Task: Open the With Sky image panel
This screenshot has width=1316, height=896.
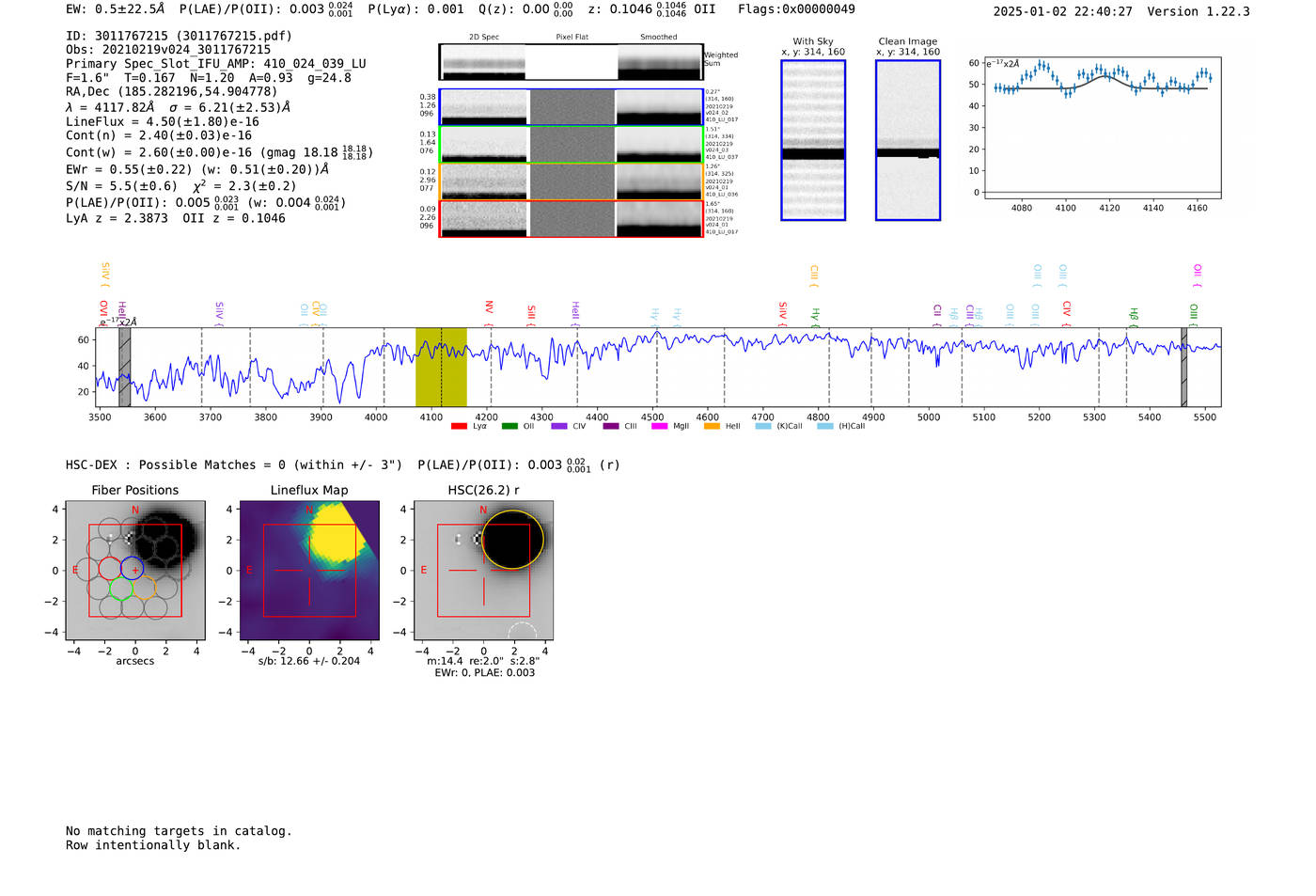Action: click(813, 140)
